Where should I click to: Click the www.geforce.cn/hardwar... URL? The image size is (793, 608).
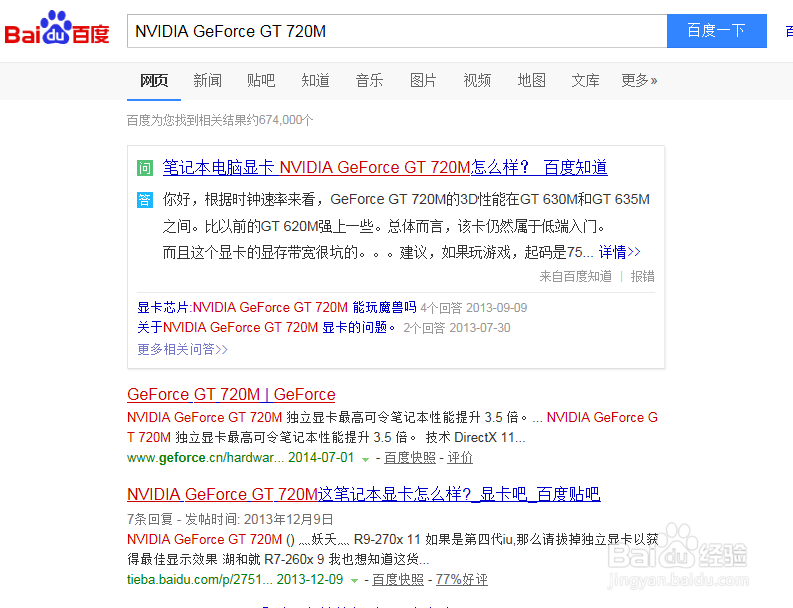(x=205, y=458)
